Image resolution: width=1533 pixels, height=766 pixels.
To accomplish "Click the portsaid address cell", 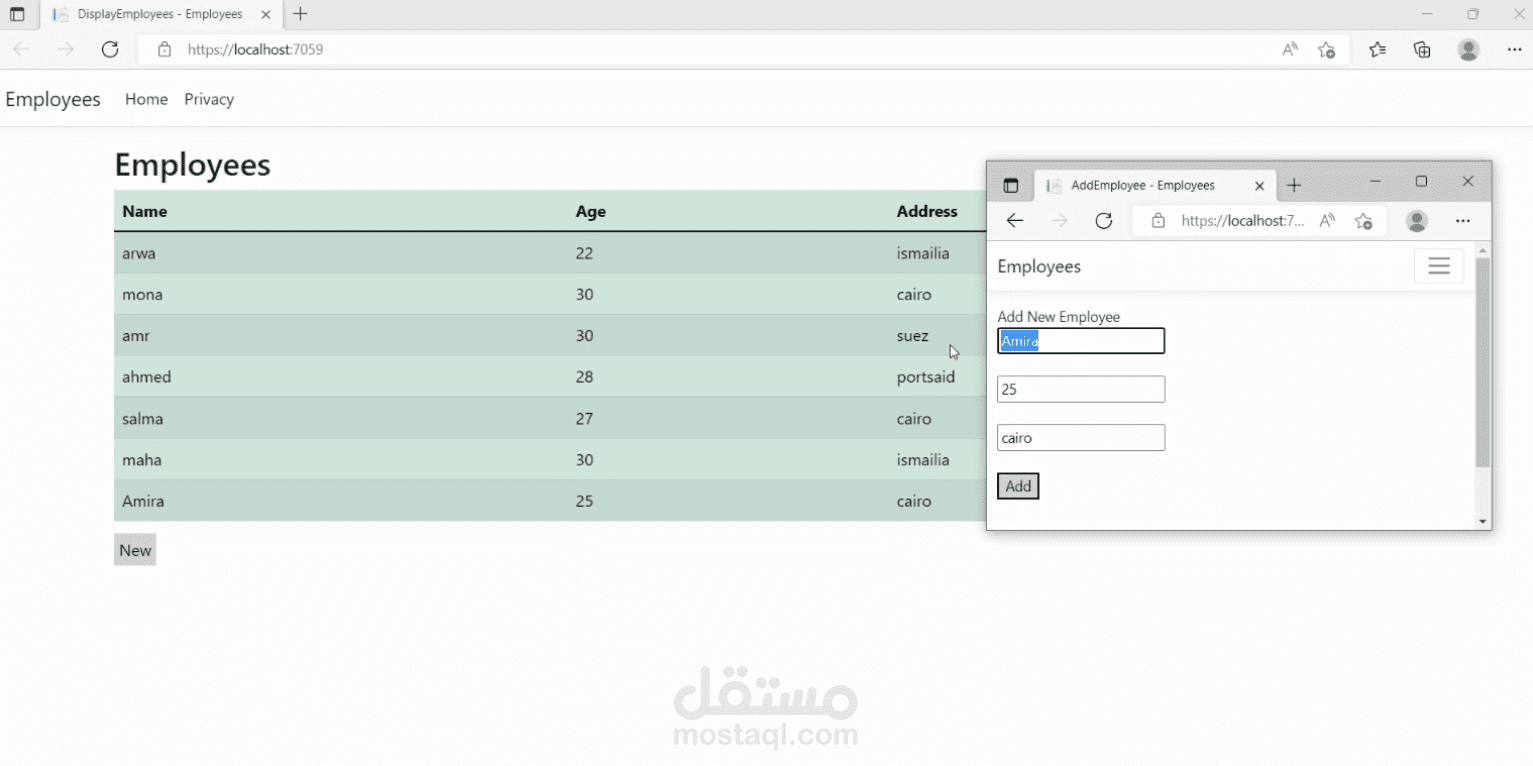I will [926, 377].
